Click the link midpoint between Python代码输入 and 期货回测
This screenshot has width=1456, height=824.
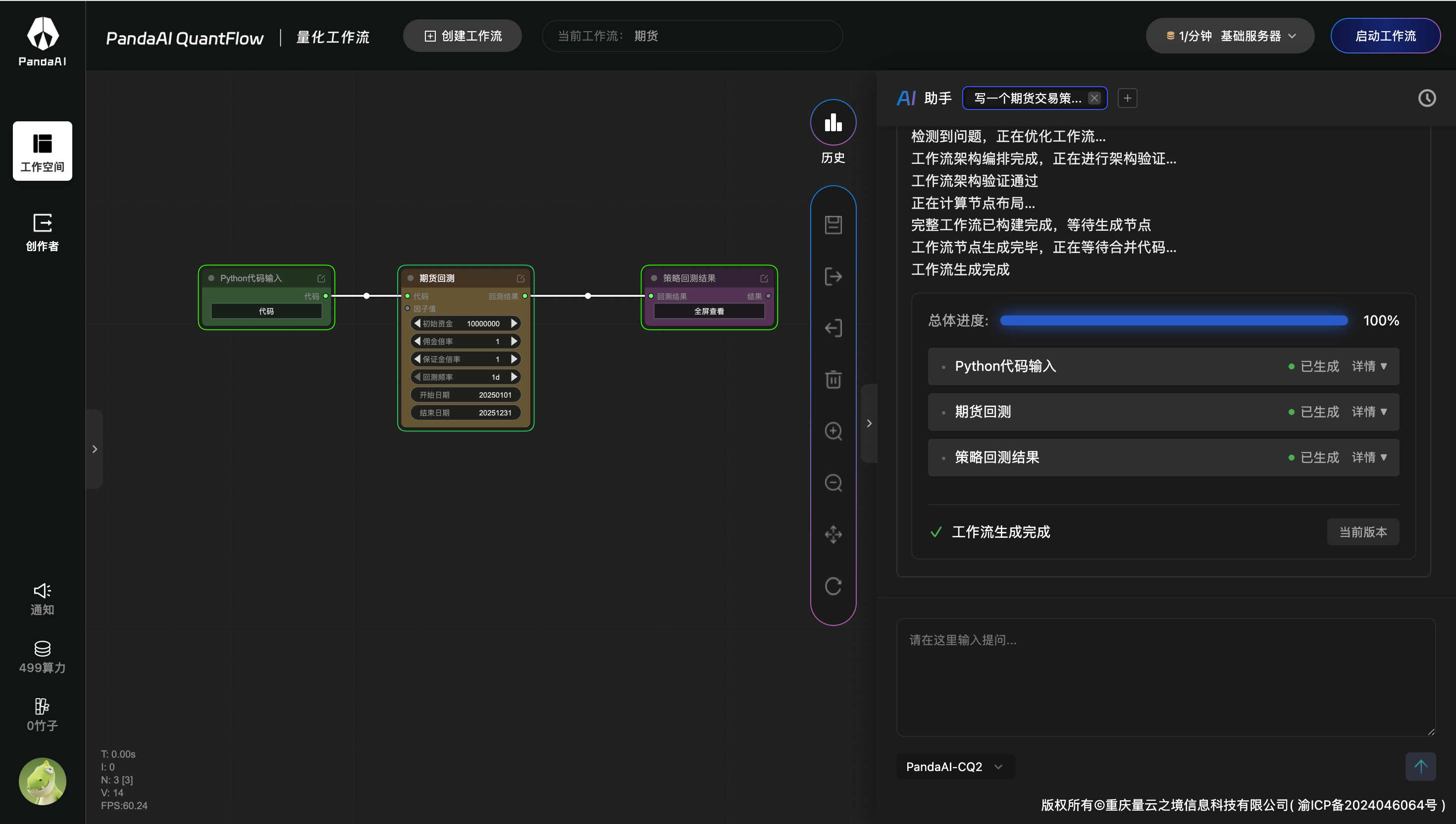click(366, 296)
